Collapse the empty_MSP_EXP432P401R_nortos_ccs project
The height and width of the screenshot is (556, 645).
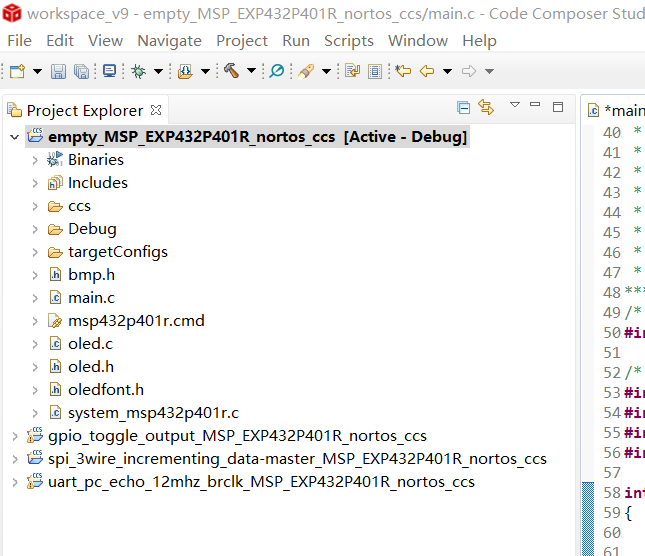pos(14,137)
